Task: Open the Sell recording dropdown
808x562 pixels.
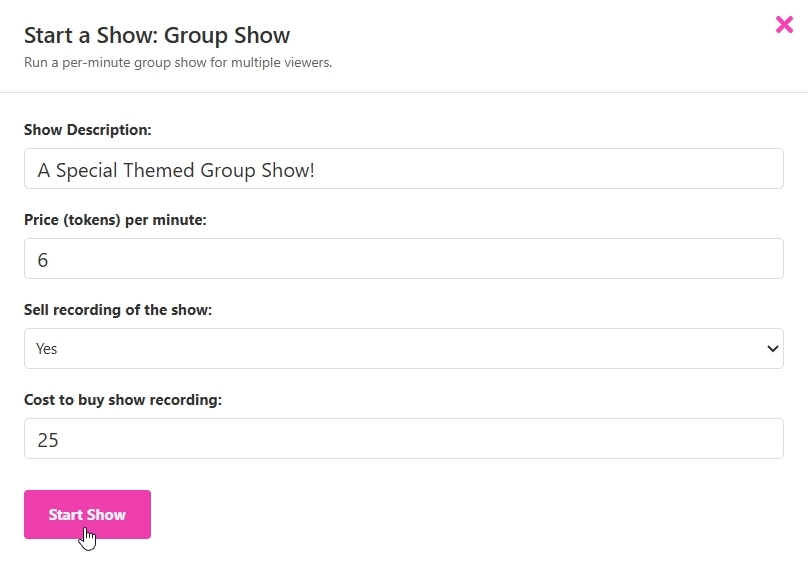Action: pos(403,348)
